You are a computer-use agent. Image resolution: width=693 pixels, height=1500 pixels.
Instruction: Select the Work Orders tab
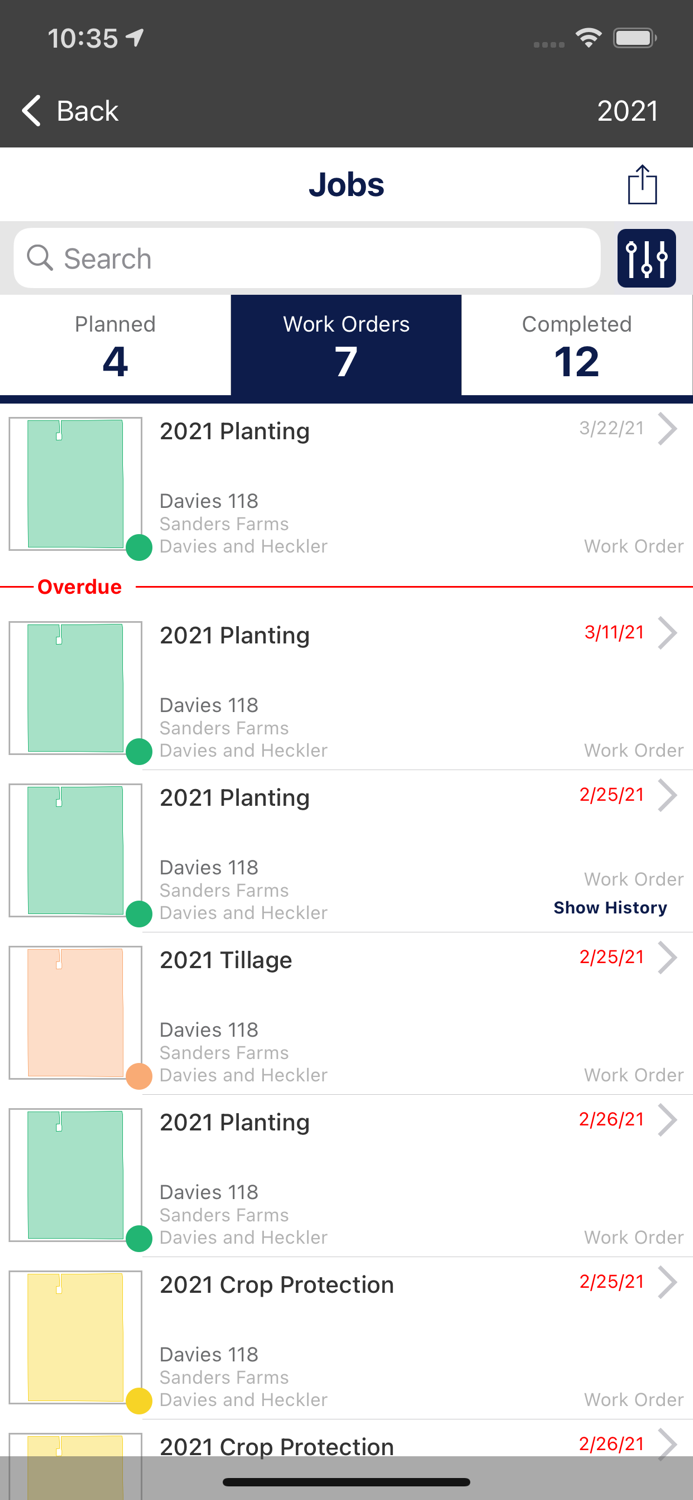click(346, 346)
